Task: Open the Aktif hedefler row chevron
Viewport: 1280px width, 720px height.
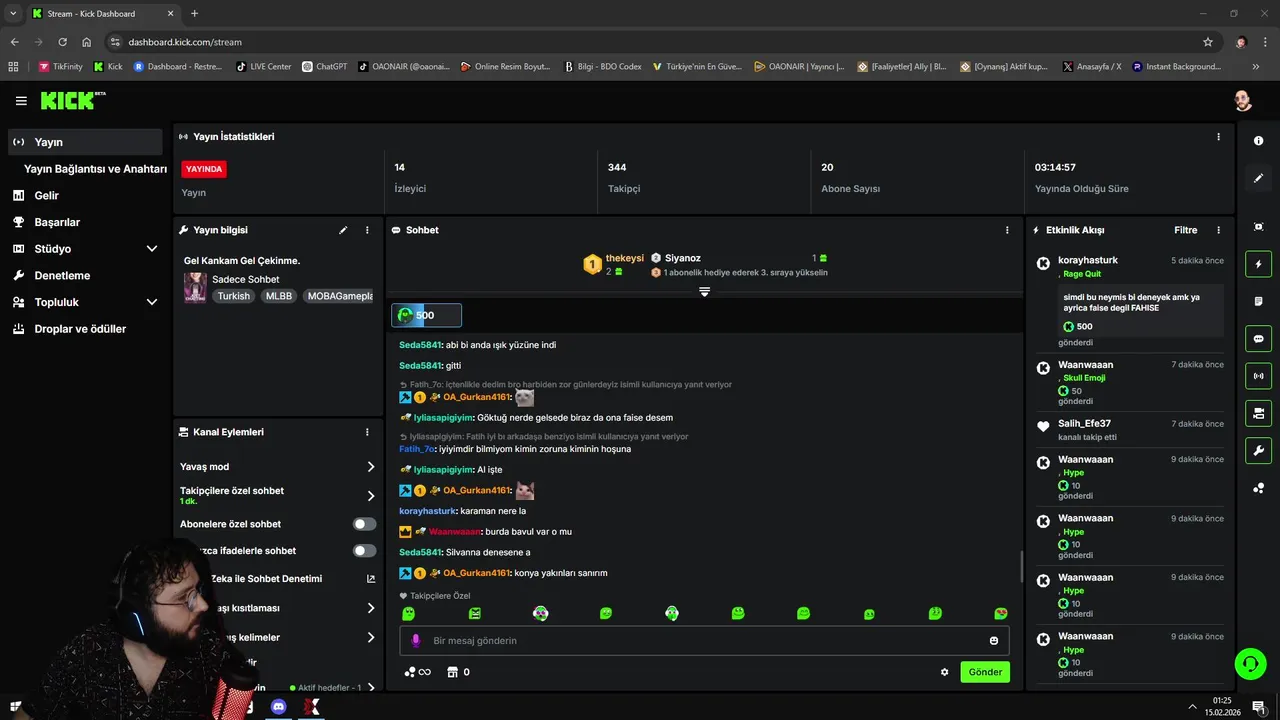Action: click(x=371, y=688)
